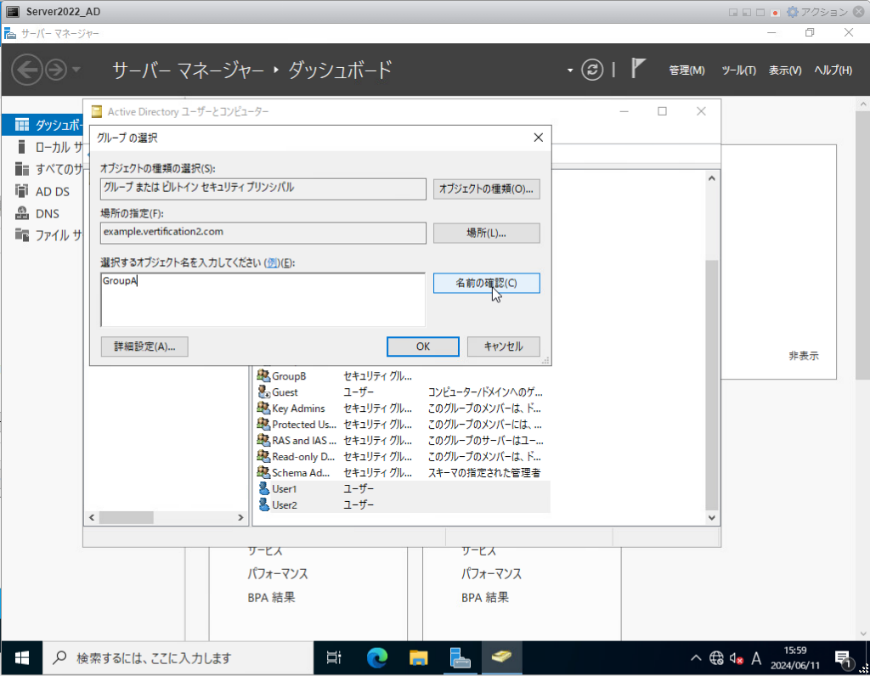Image resolution: width=870 pixels, height=676 pixels.
Task: Click オブジェクトの種類(O)... button
Action: [x=486, y=189]
